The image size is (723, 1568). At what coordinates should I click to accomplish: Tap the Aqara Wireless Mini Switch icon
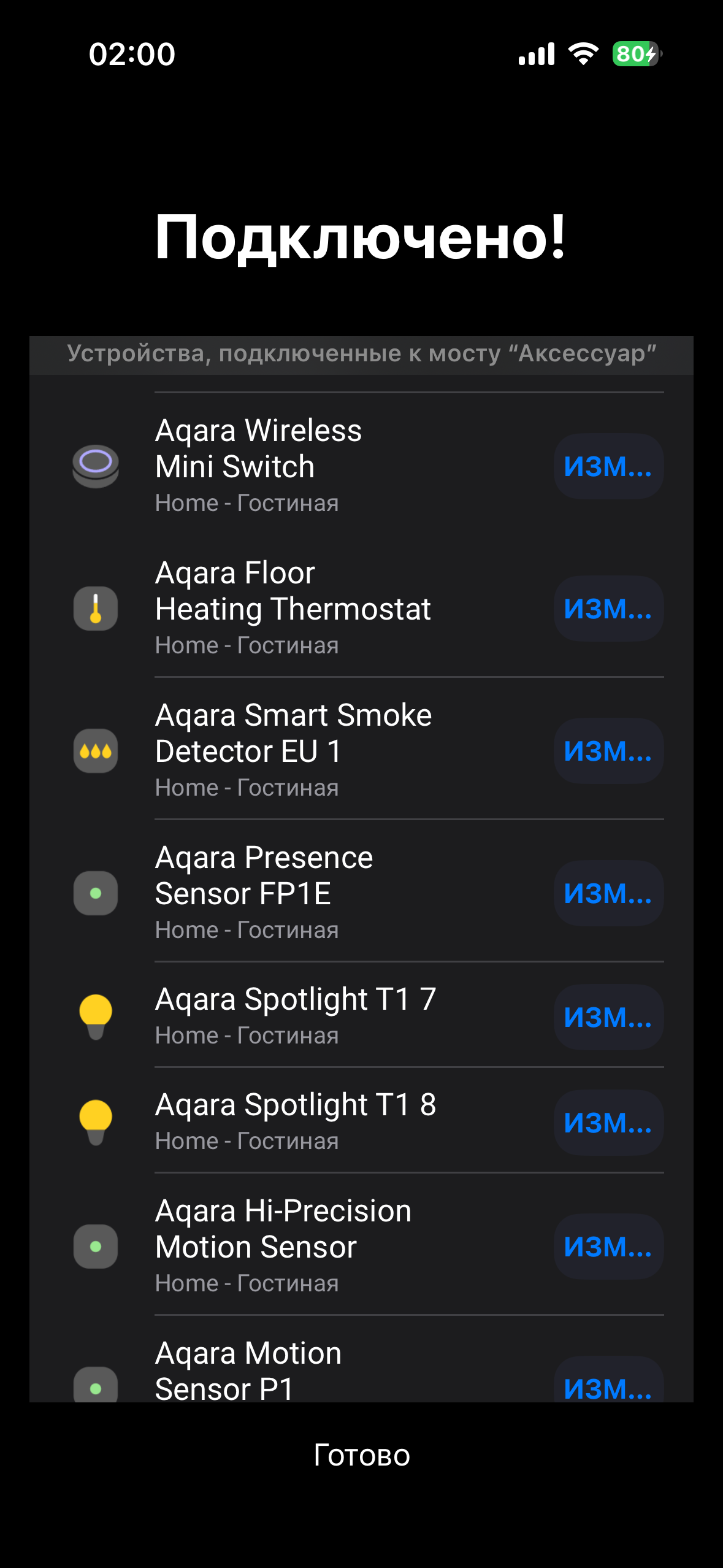pos(96,466)
